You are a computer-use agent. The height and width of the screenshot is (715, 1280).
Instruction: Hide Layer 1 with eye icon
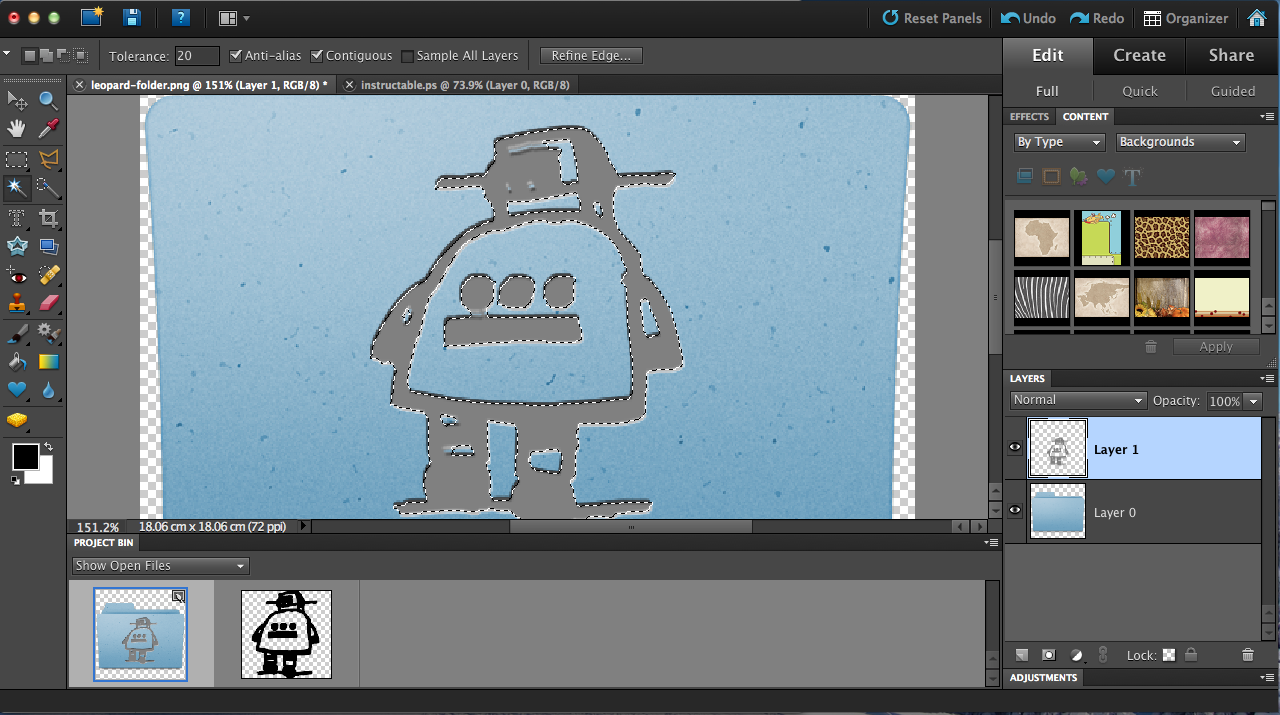[x=1015, y=448]
